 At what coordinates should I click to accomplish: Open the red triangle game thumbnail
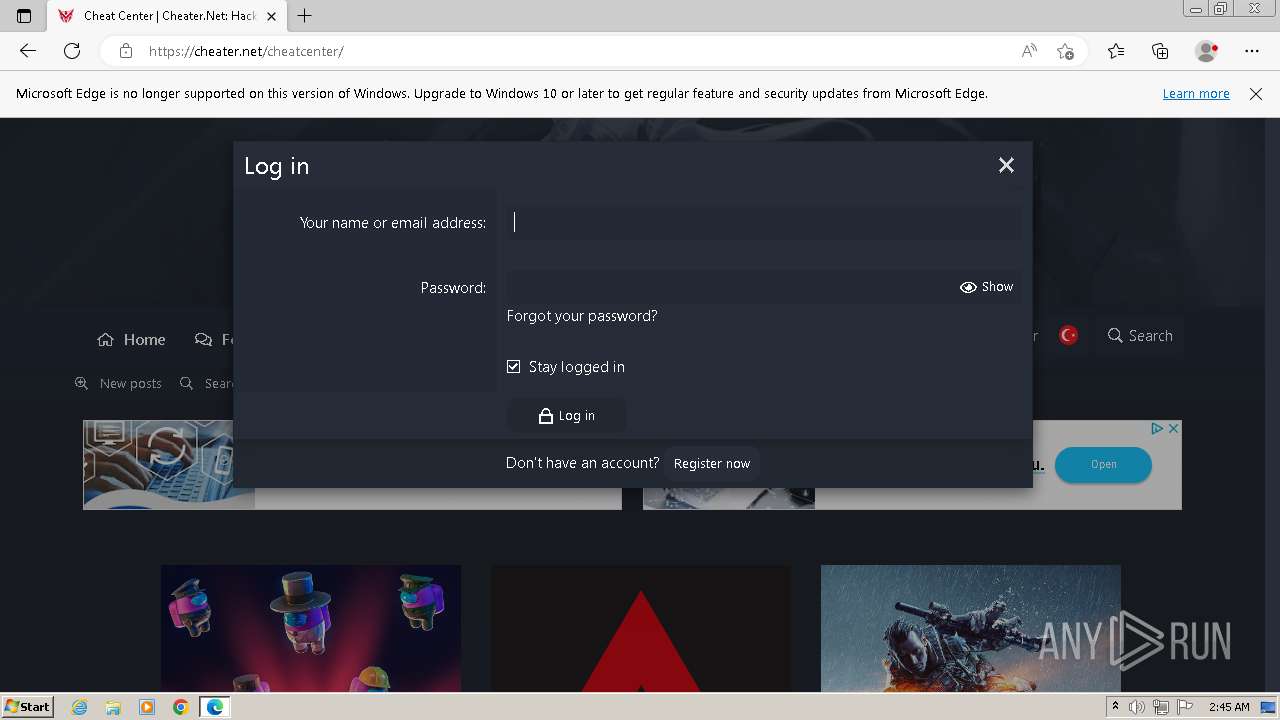(x=640, y=628)
